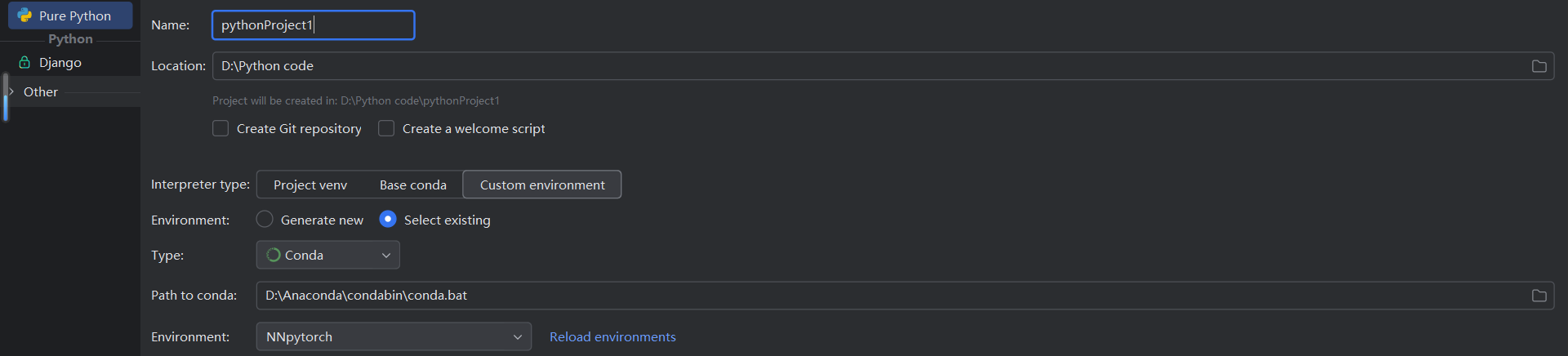Choose Select existing radio button
Viewport: 1568px width, 356px height.
click(388, 219)
